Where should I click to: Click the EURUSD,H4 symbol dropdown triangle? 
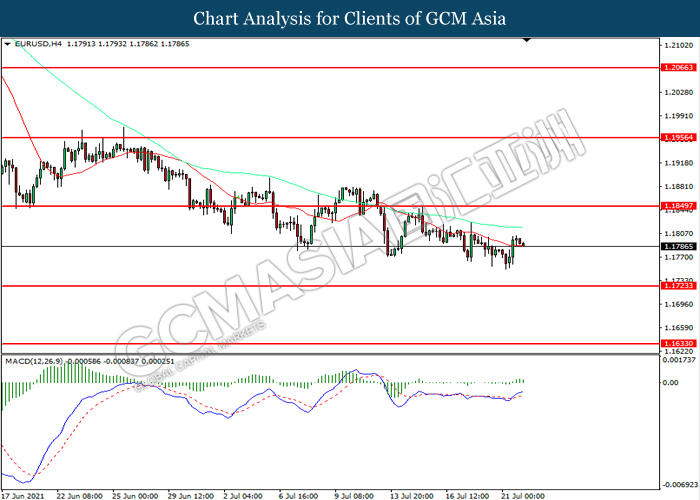7,44
